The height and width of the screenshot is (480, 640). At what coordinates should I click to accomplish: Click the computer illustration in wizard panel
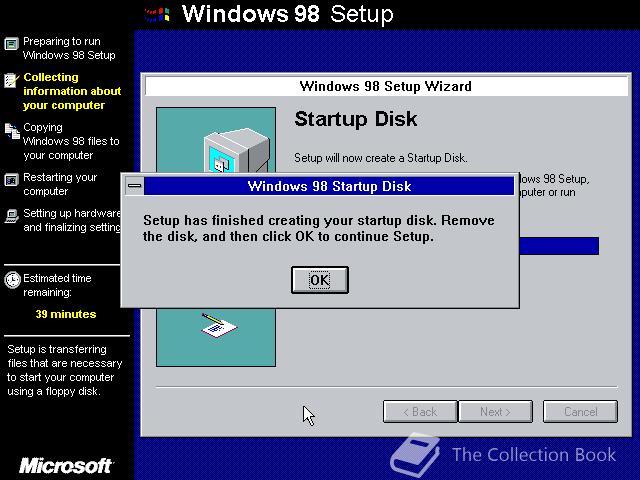coord(237,151)
